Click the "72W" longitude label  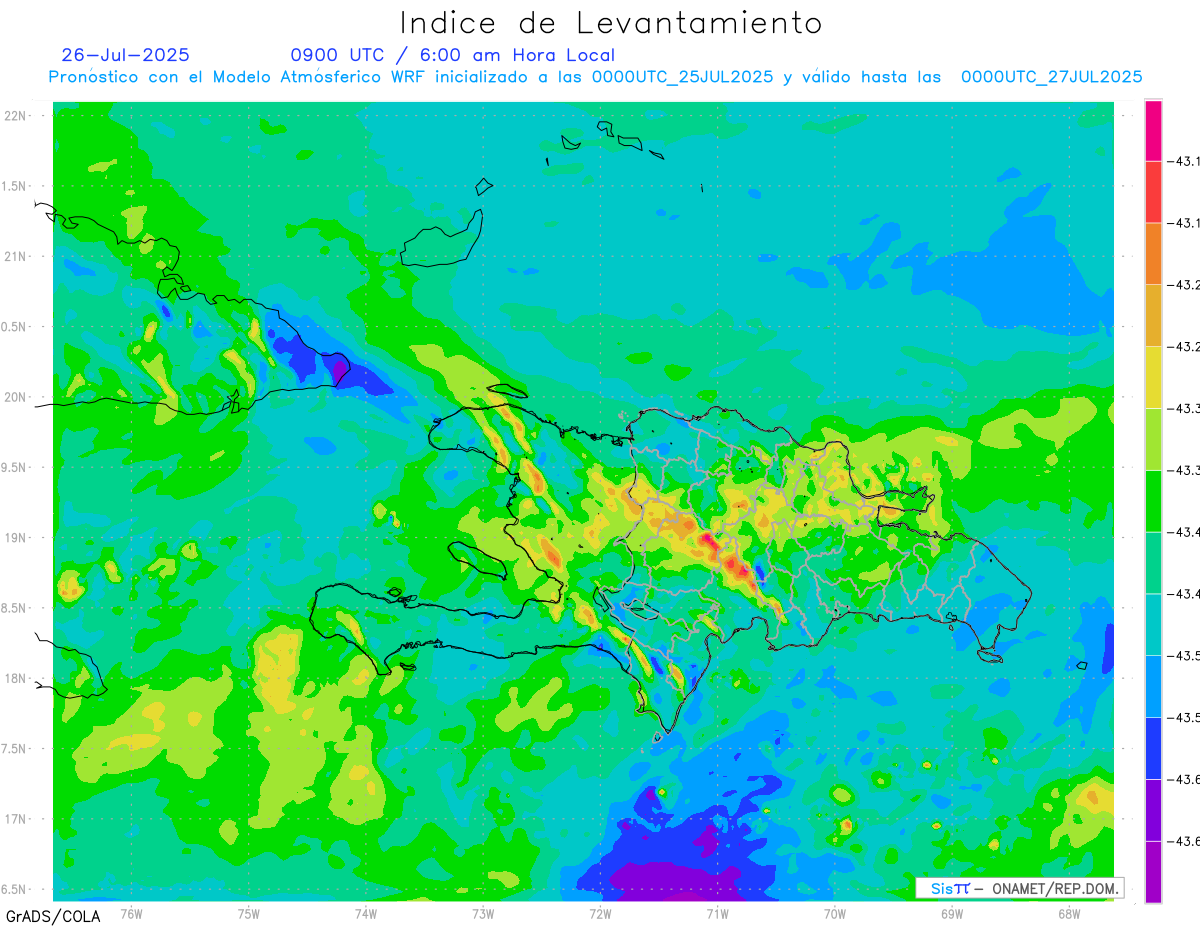600,913
